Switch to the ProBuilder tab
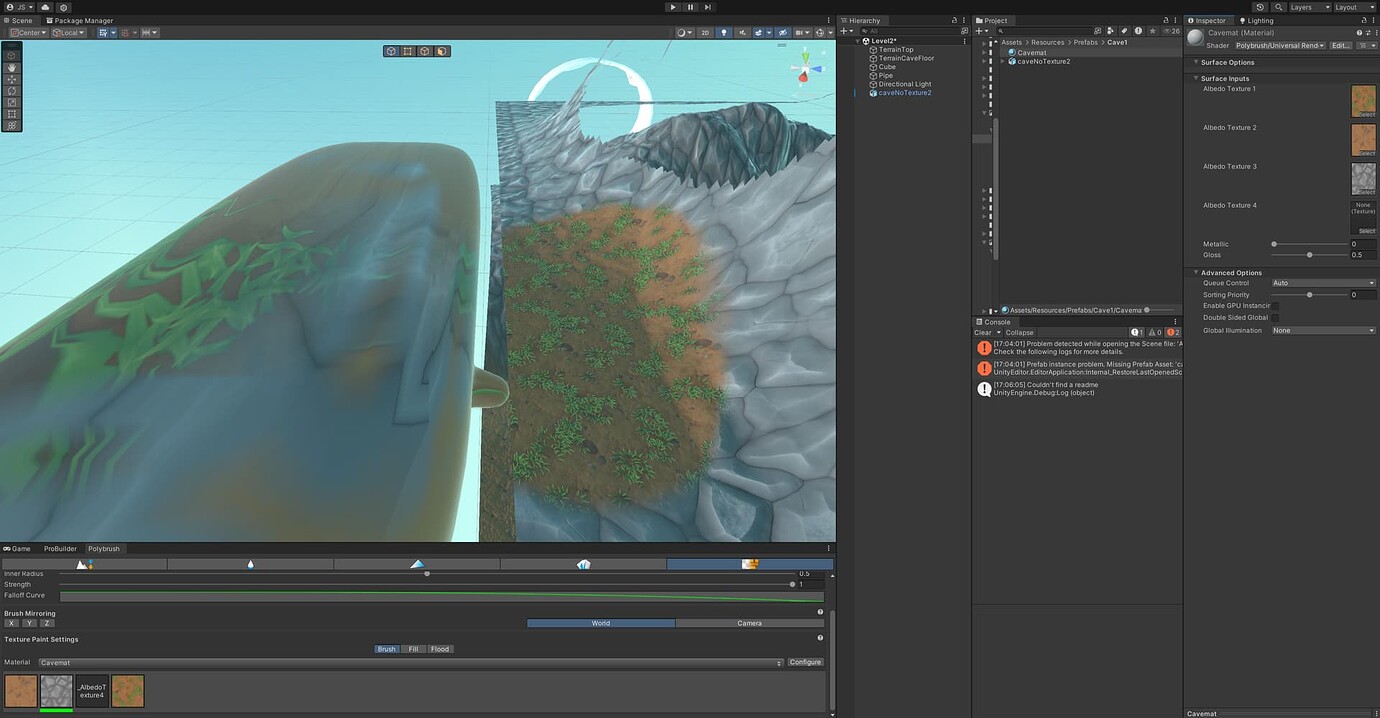 tap(59, 548)
